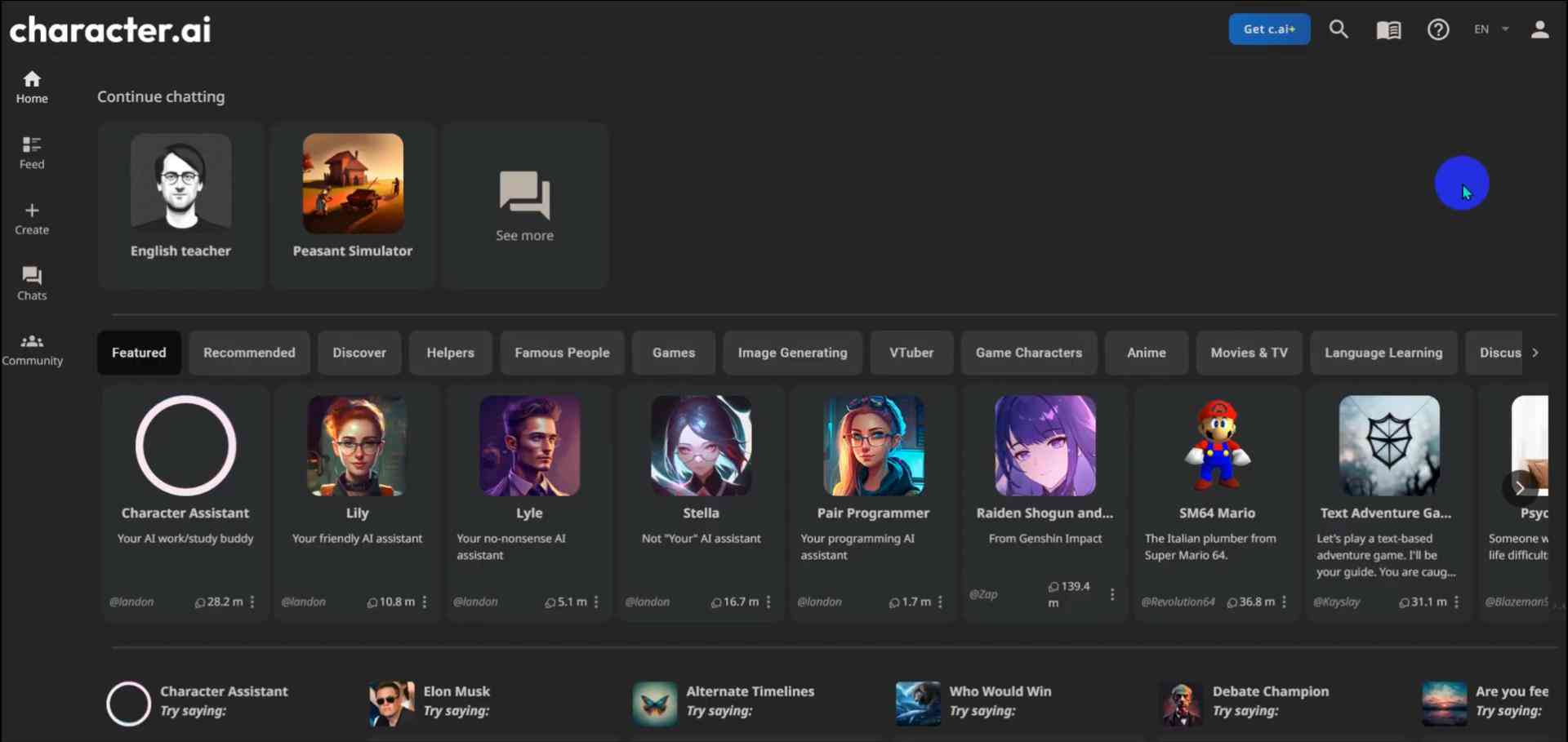Image resolution: width=1568 pixels, height=742 pixels.
Task: Open the Text Adventure Game avatar
Action: click(x=1389, y=446)
